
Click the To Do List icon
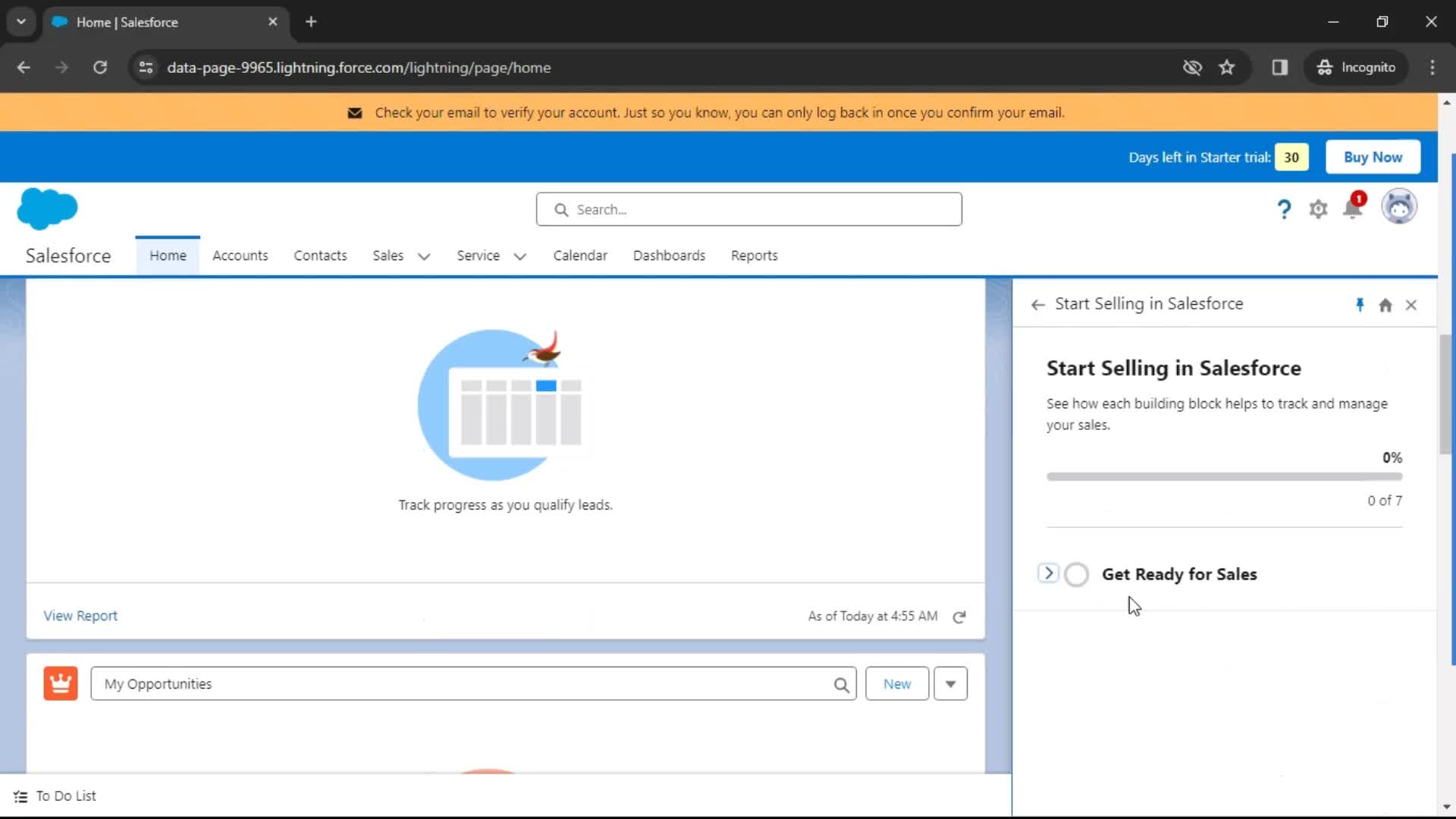coord(20,796)
